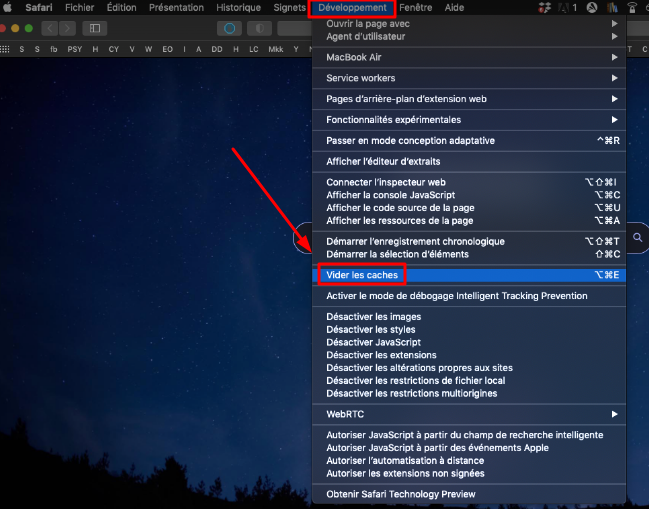Open the Apple menu
649x509 pixels.
7,7
